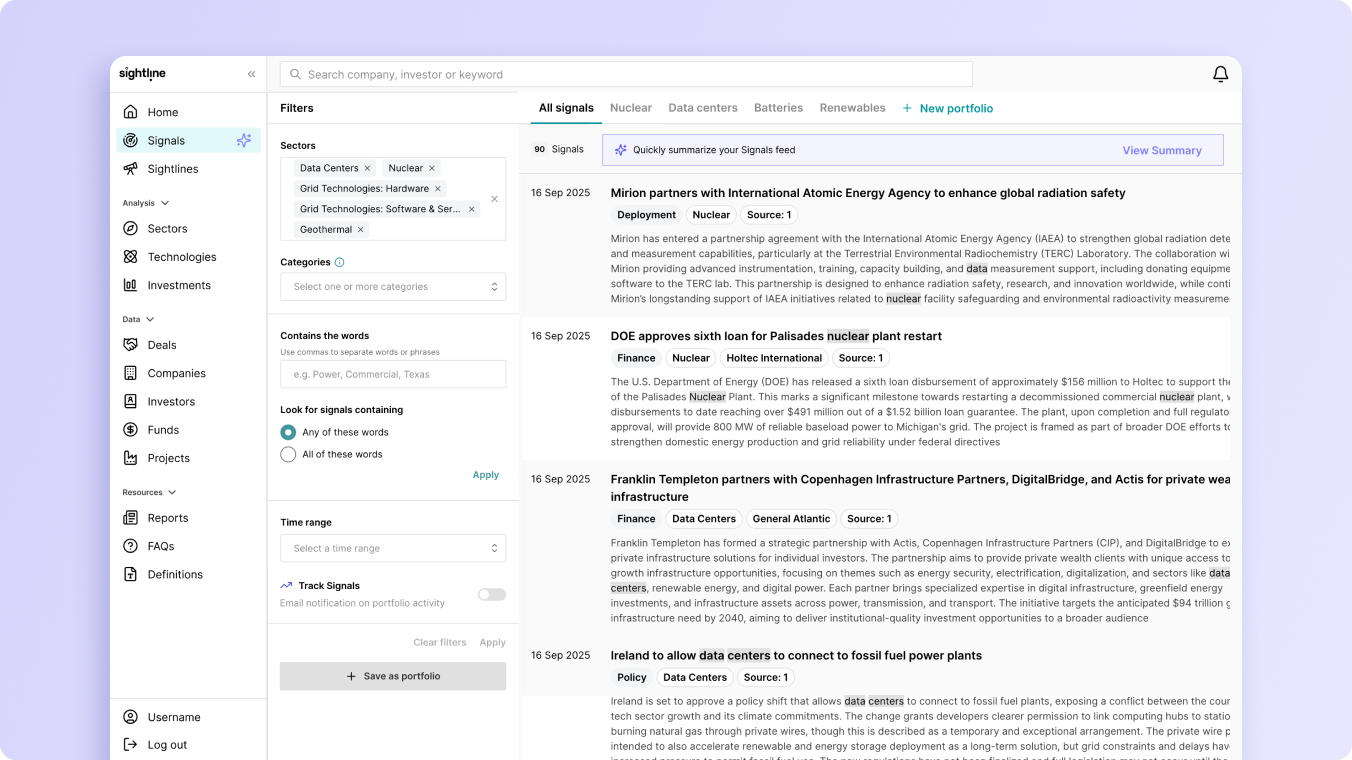1352x760 pixels.
Task: Click the Projects icon in sidebar
Action: [130, 458]
